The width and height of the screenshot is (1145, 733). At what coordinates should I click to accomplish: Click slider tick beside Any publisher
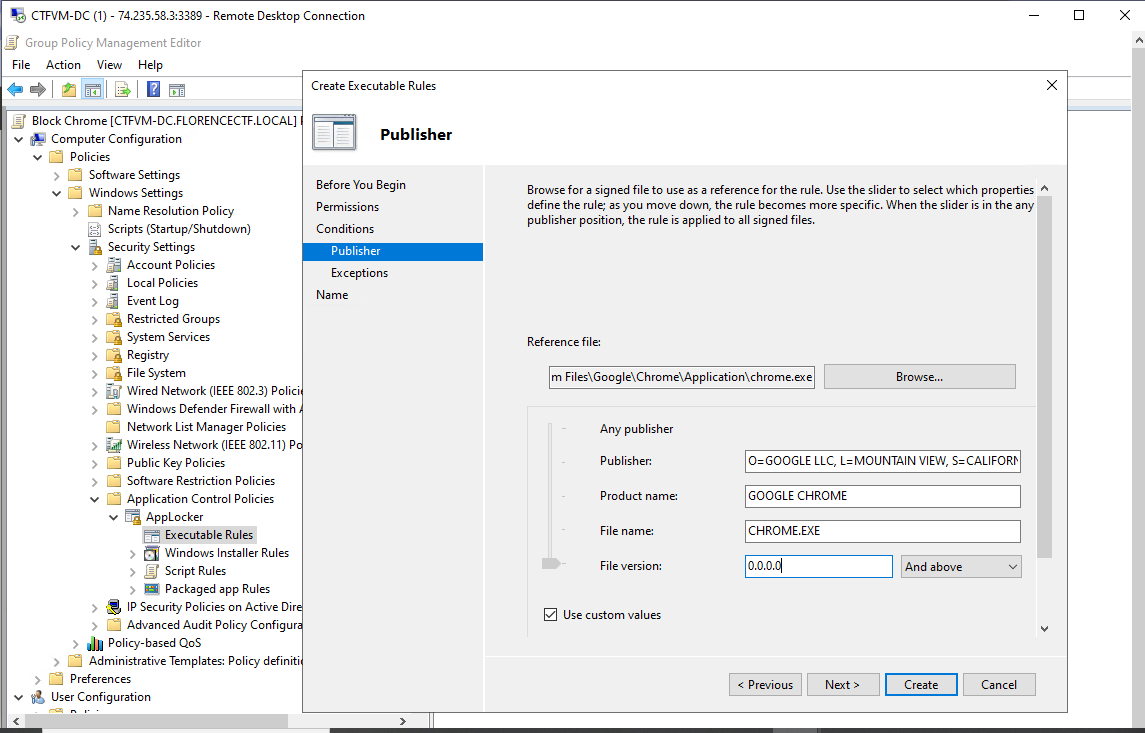pos(564,429)
